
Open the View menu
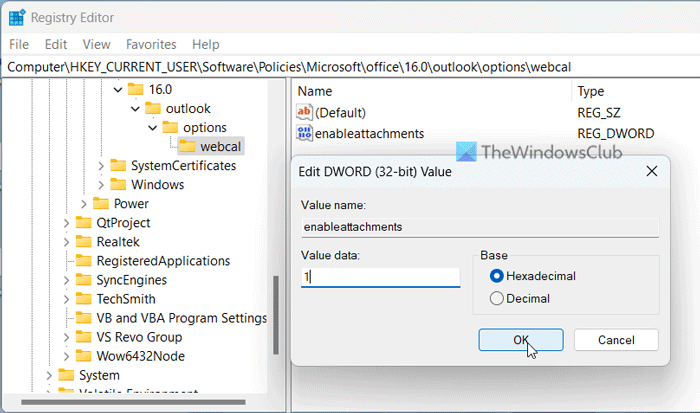tap(96, 44)
